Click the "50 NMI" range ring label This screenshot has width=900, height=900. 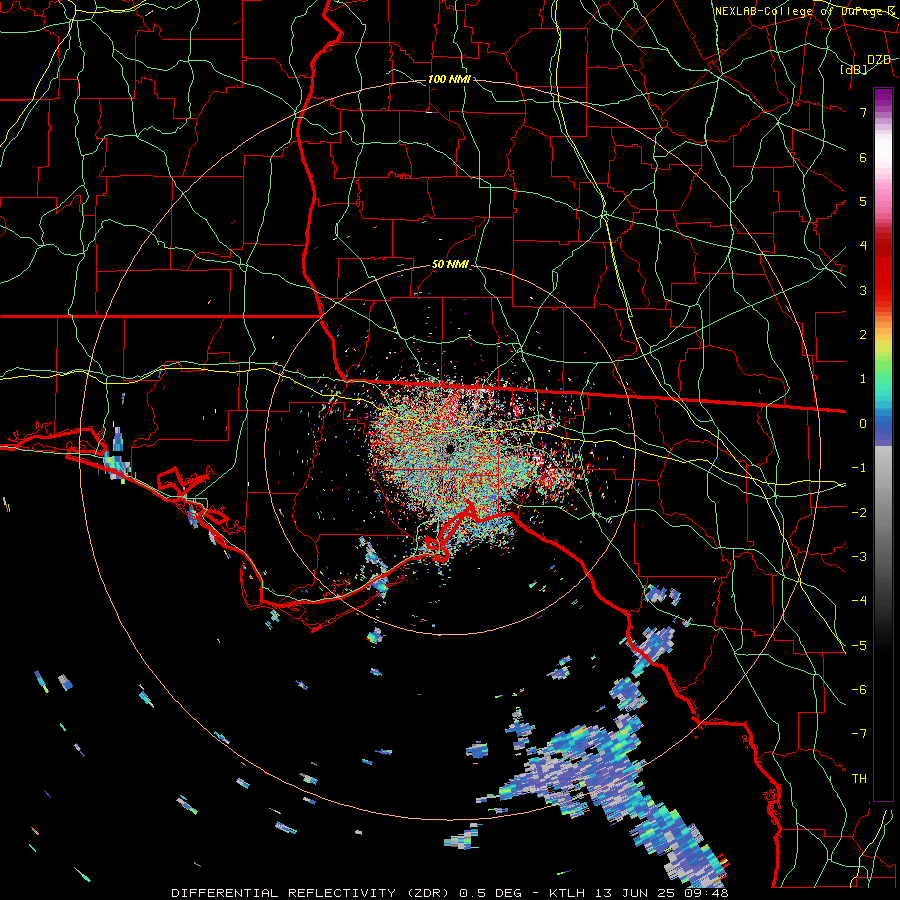click(x=450, y=264)
